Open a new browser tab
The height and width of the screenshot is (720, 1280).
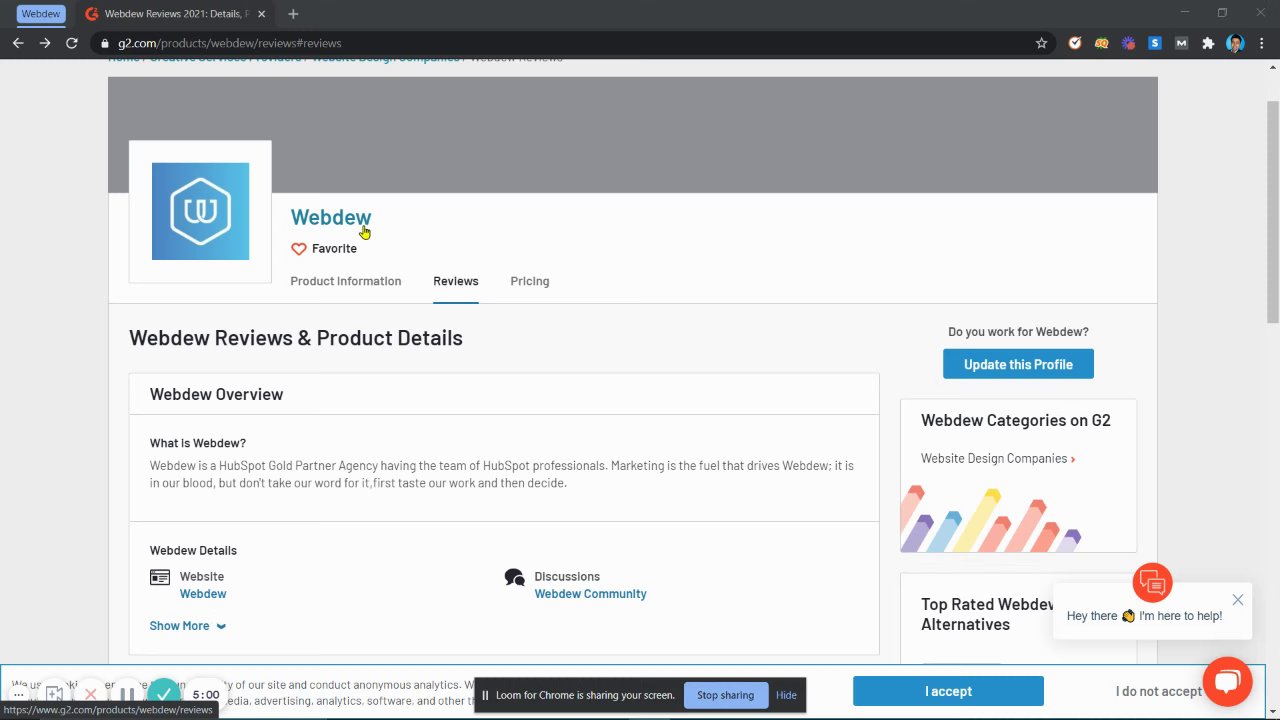coord(293,14)
